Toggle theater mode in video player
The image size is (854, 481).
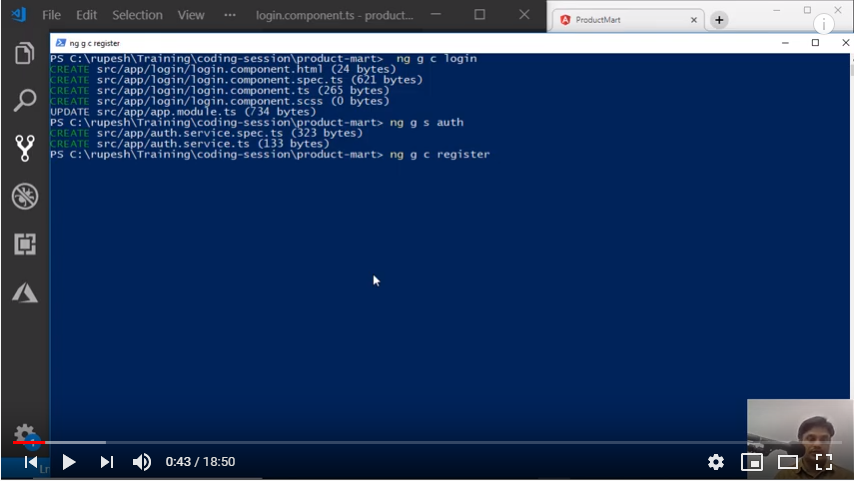pyautogui.click(x=788, y=462)
